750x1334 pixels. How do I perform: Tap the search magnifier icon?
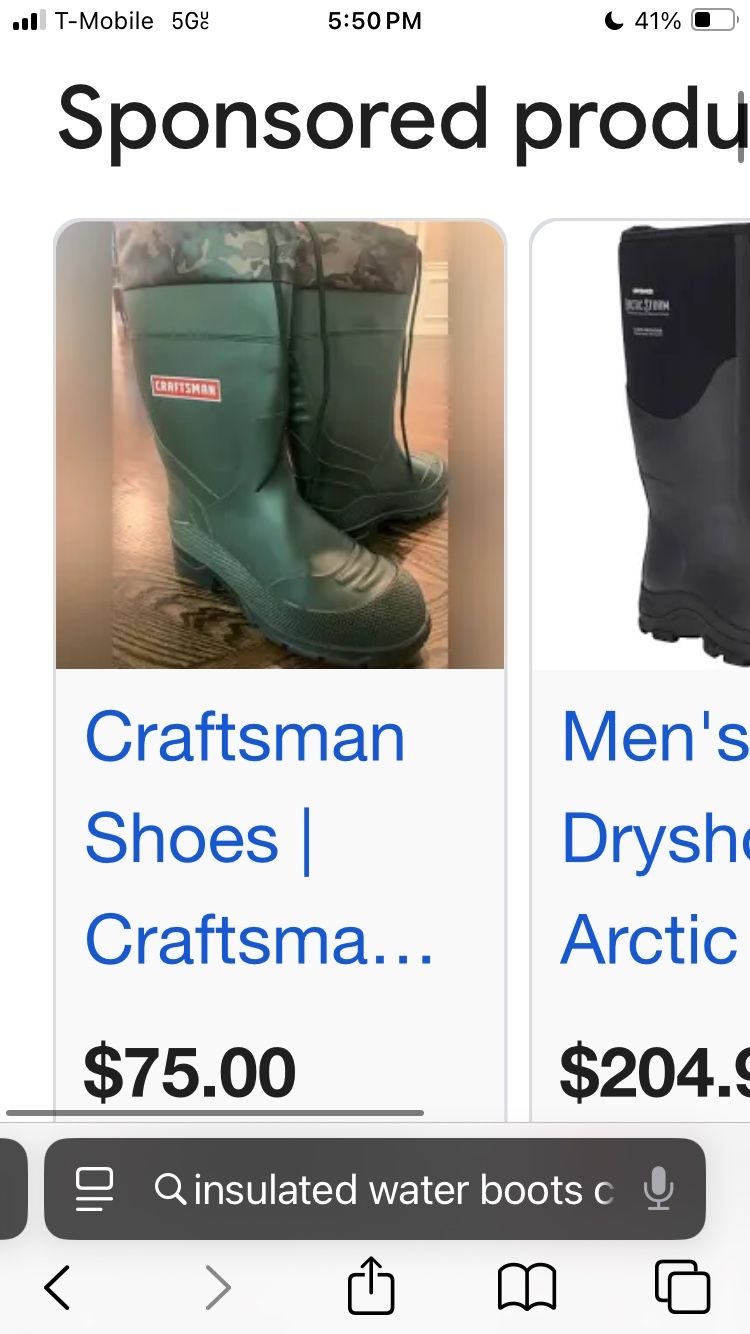(x=171, y=1189)
